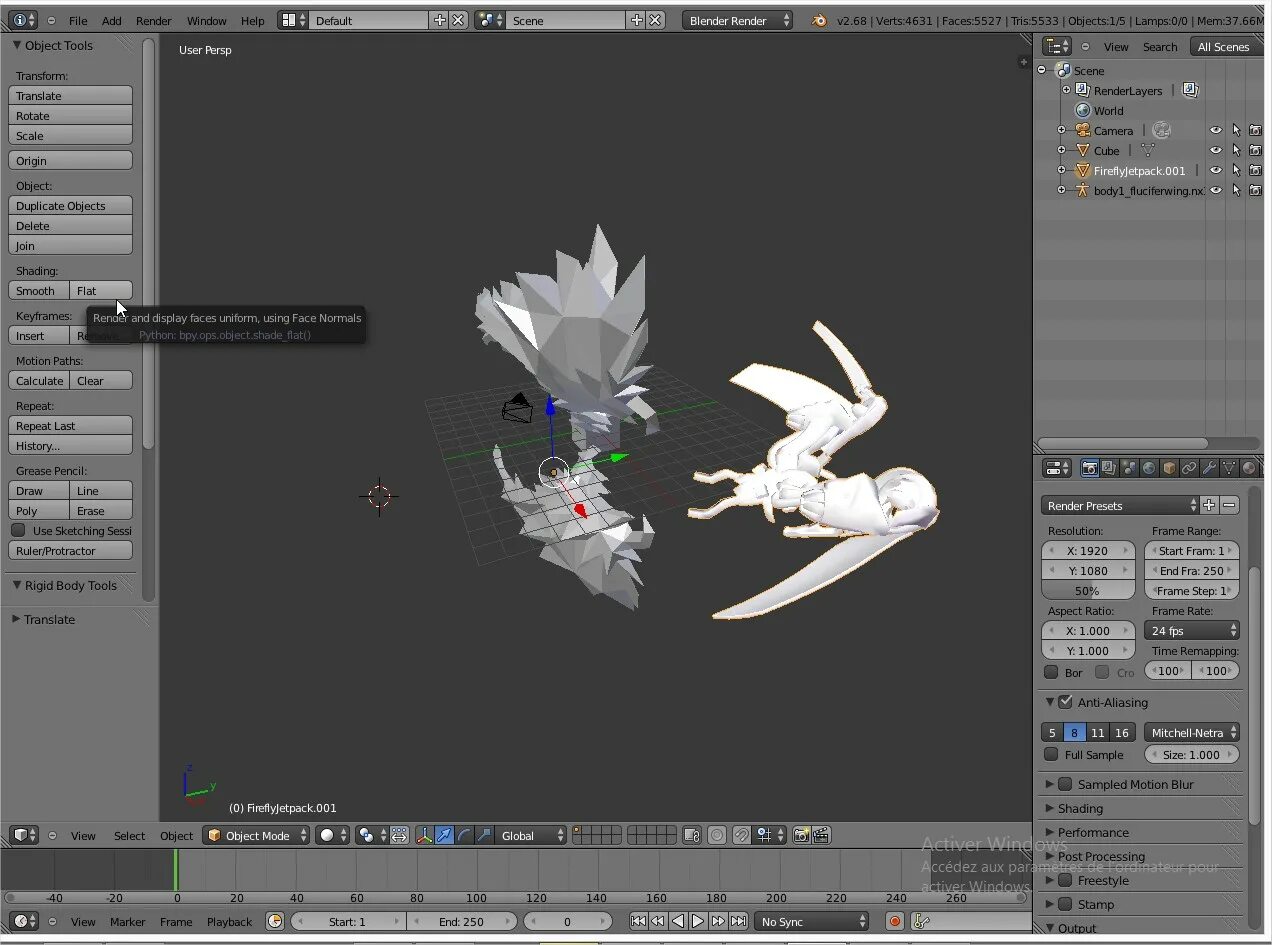The width and height of the screenshot is (1272, 945).
Task: Open the 3D View editor type icon
Action: pos(23,835)
